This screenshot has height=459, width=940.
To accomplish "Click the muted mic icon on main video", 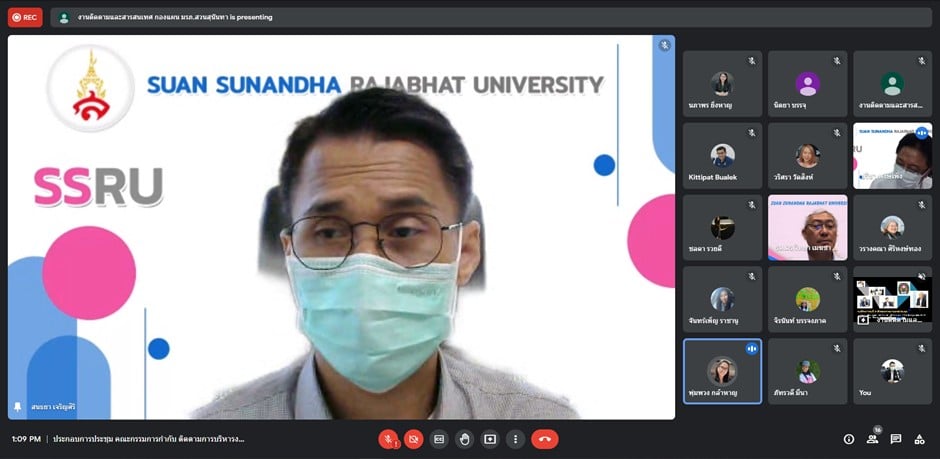I will pyautogui.click(x=664, y=45).
